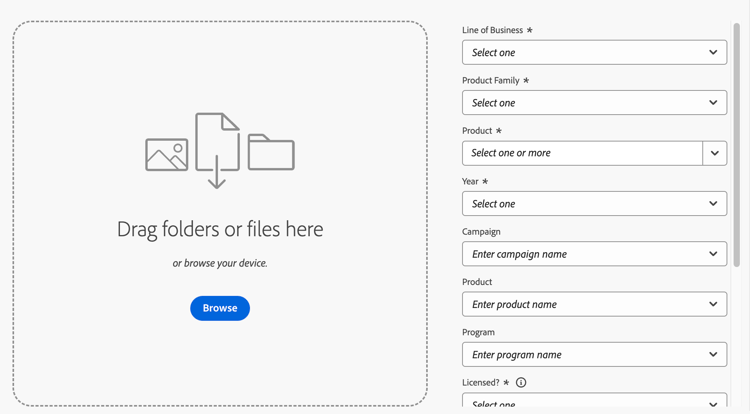Click the 'Program' label

click(x=478, y=332)
